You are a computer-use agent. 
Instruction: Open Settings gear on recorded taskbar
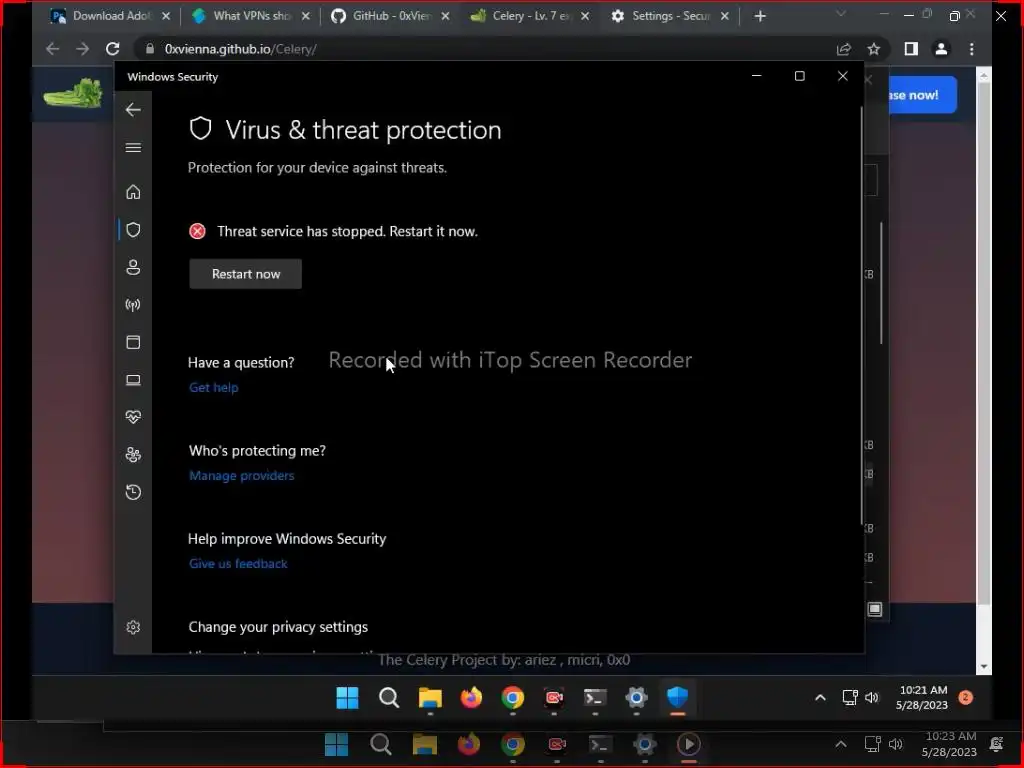tap(637, 698)
